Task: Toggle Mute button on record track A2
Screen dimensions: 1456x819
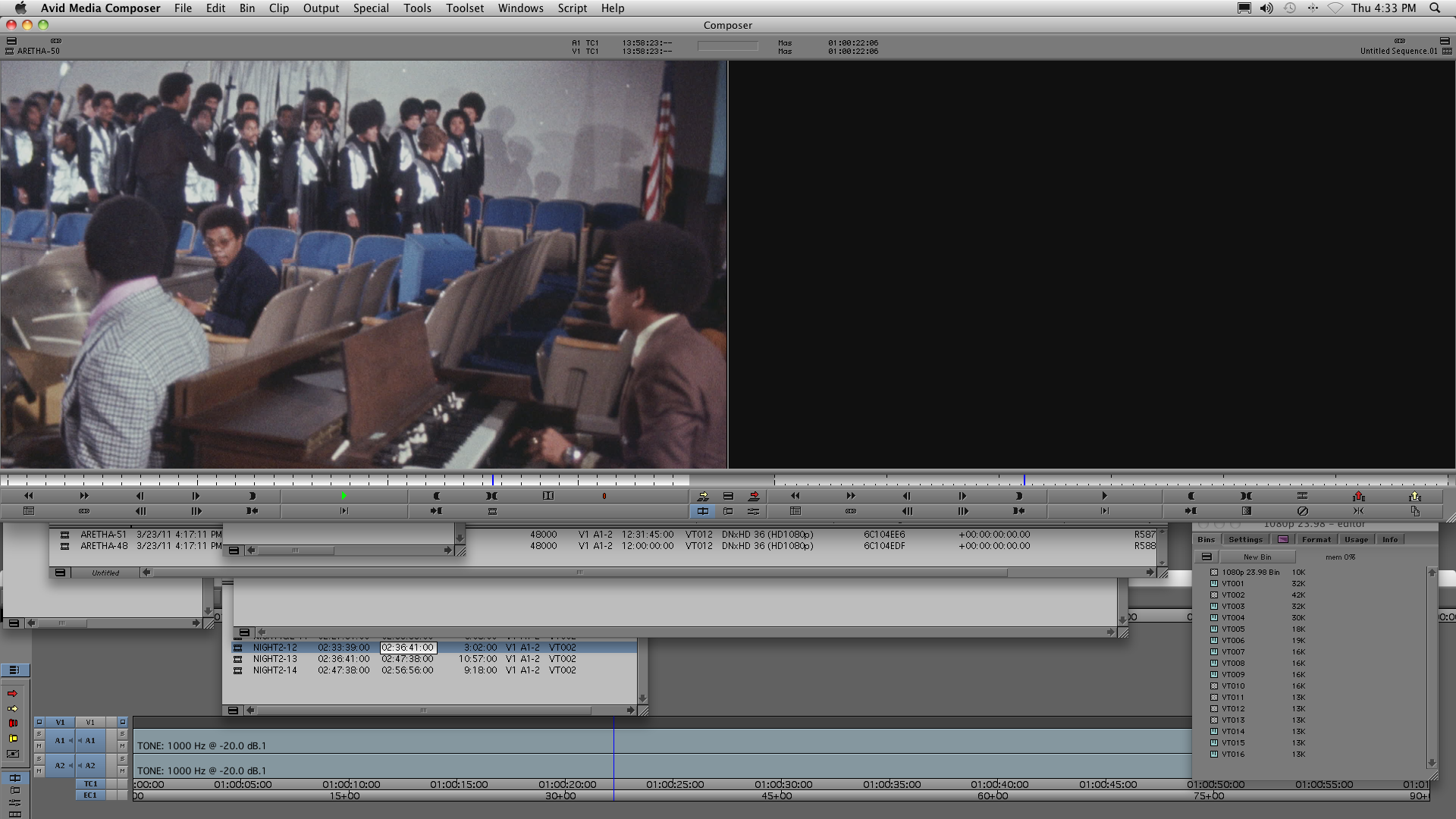Action: [122, 771]
